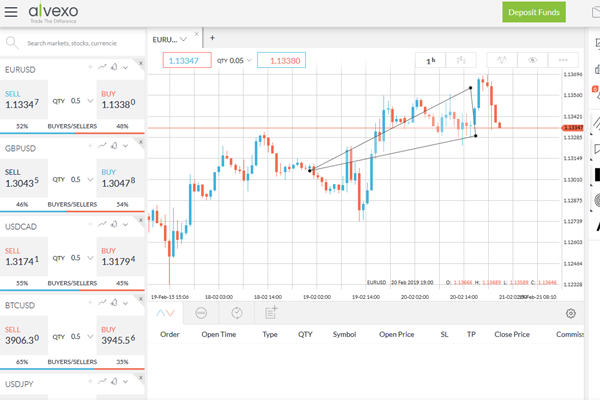Click GBPUSD SELL at 1.30435
This screenshot has width=600, height=400.
tap(24, 178)
